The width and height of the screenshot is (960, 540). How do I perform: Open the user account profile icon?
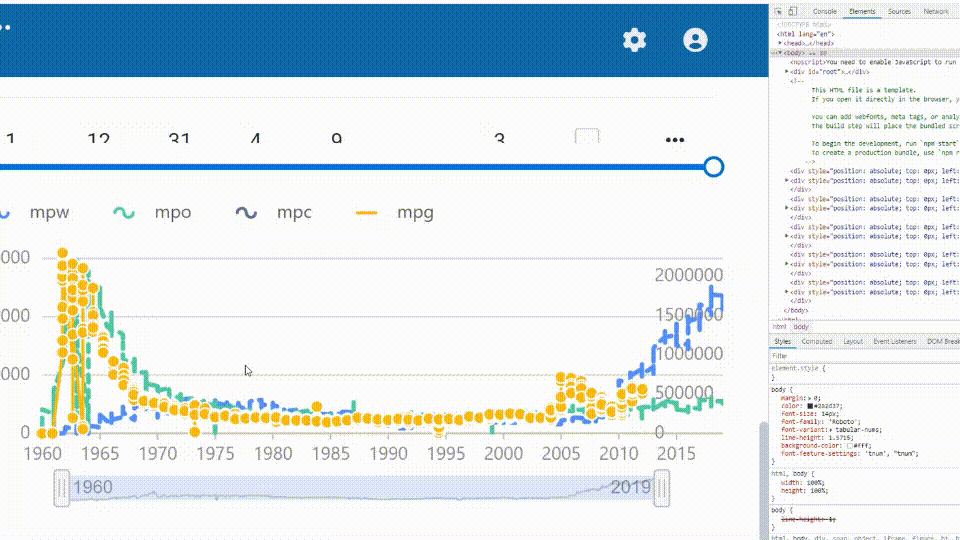pyautogui.click(x=695, y=40)
